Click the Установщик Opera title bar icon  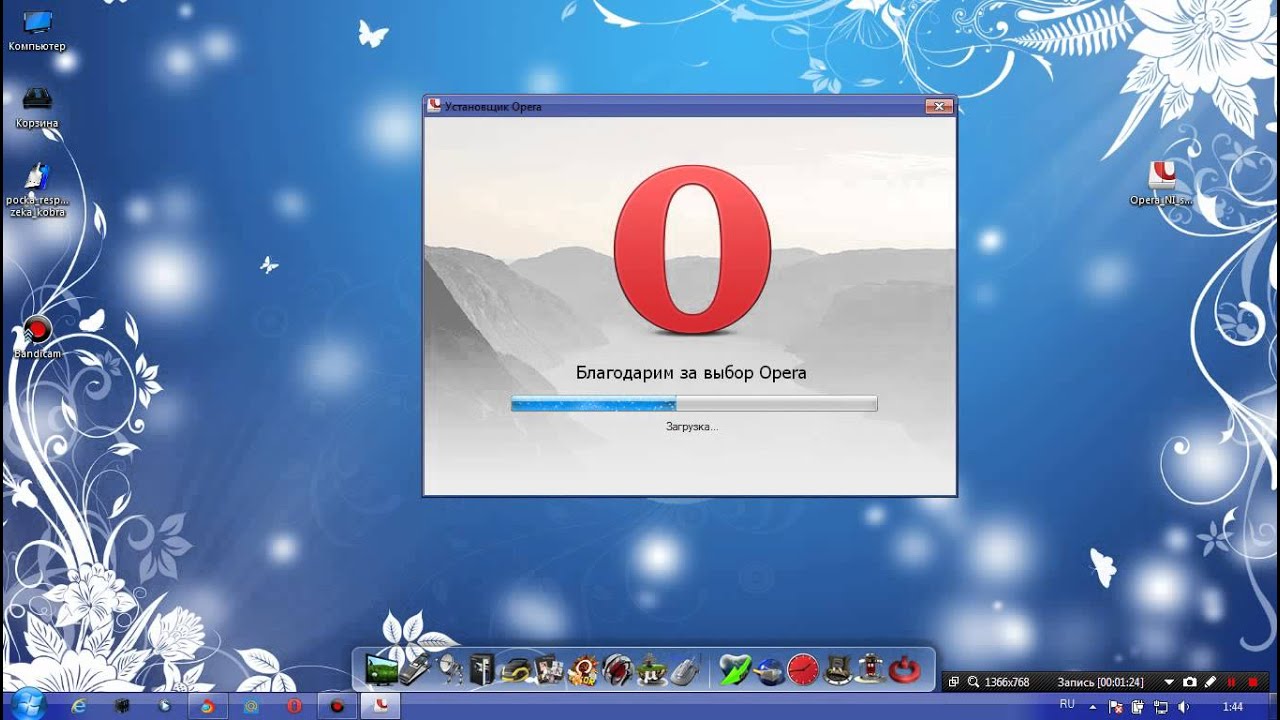click(x=435, y=106)
